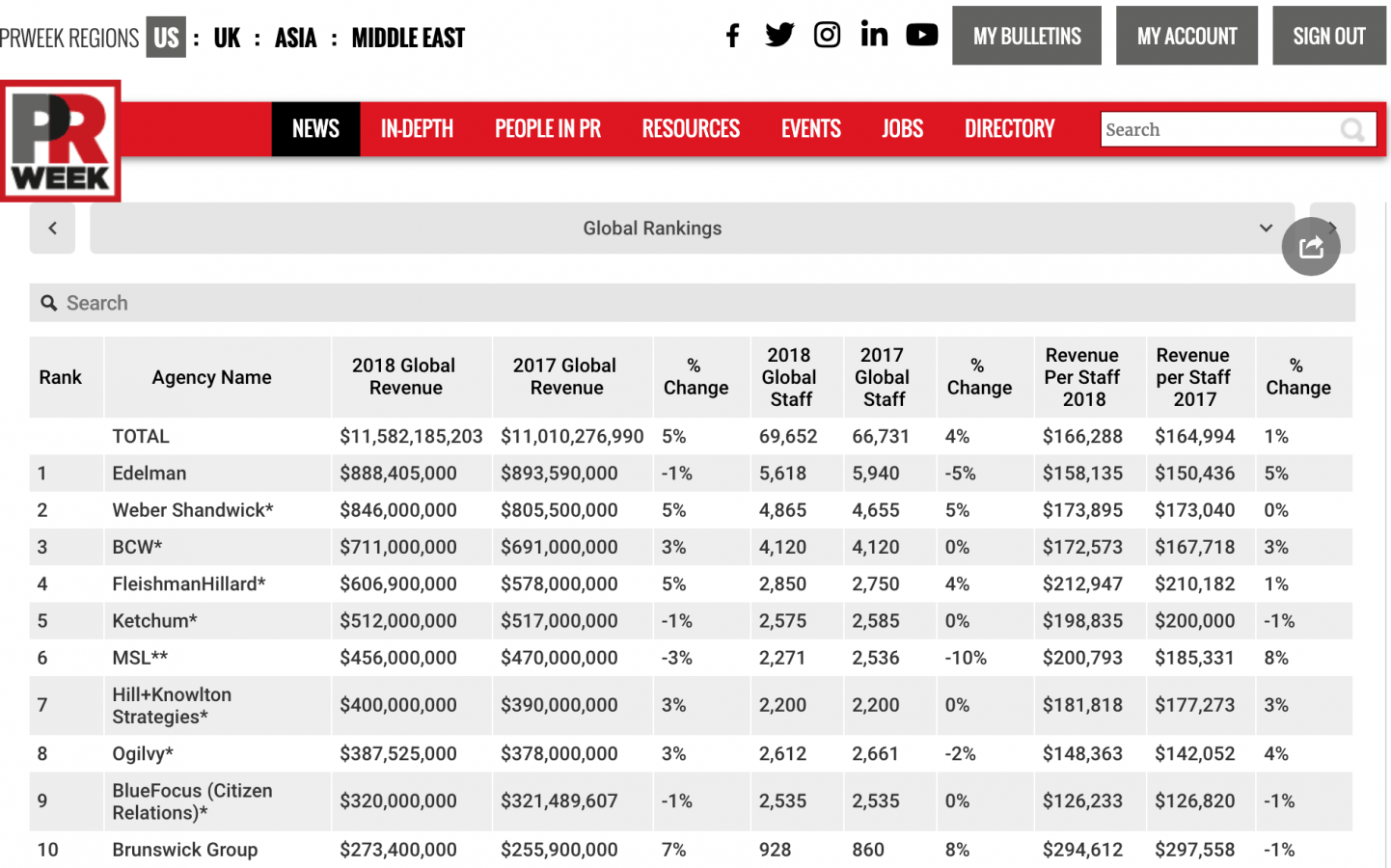The image size is (1391, 868).
Task: Select BCW* agency name
Action: (137, 547)
